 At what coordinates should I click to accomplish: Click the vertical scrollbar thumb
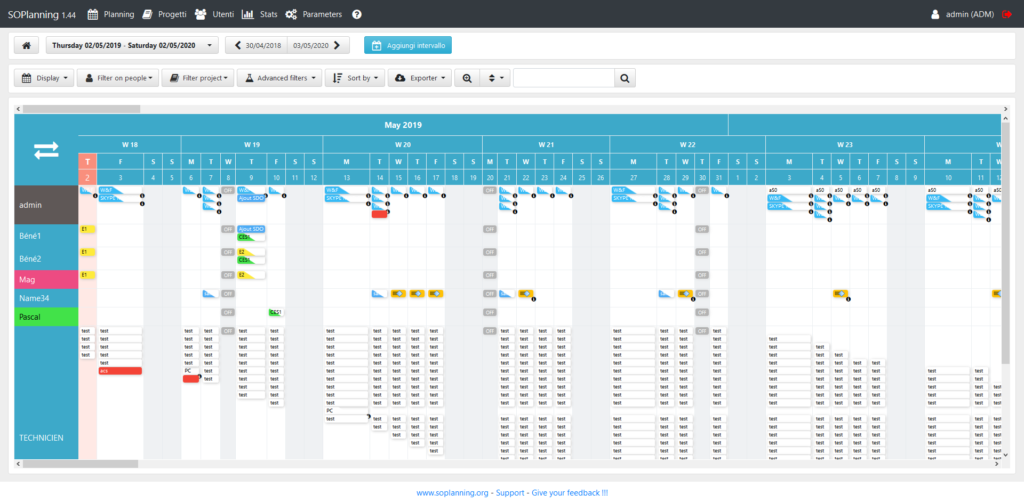coord(1006,243)
